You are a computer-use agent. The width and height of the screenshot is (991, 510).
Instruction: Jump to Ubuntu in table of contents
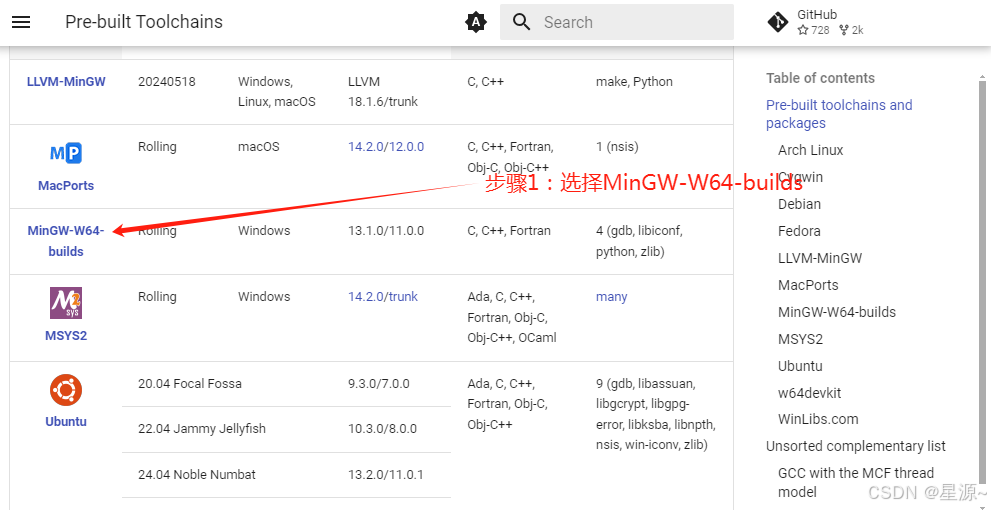tap(799, 366)
